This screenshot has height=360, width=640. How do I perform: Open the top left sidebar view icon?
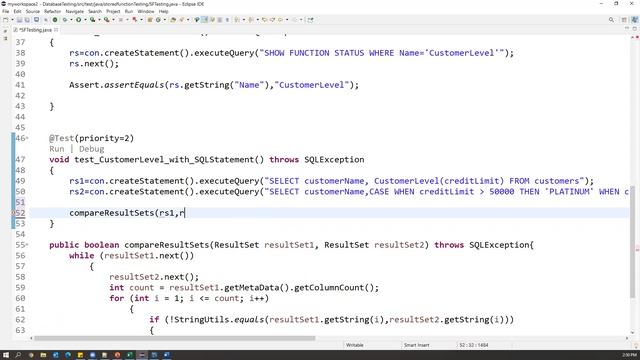(x=5, y=31)
